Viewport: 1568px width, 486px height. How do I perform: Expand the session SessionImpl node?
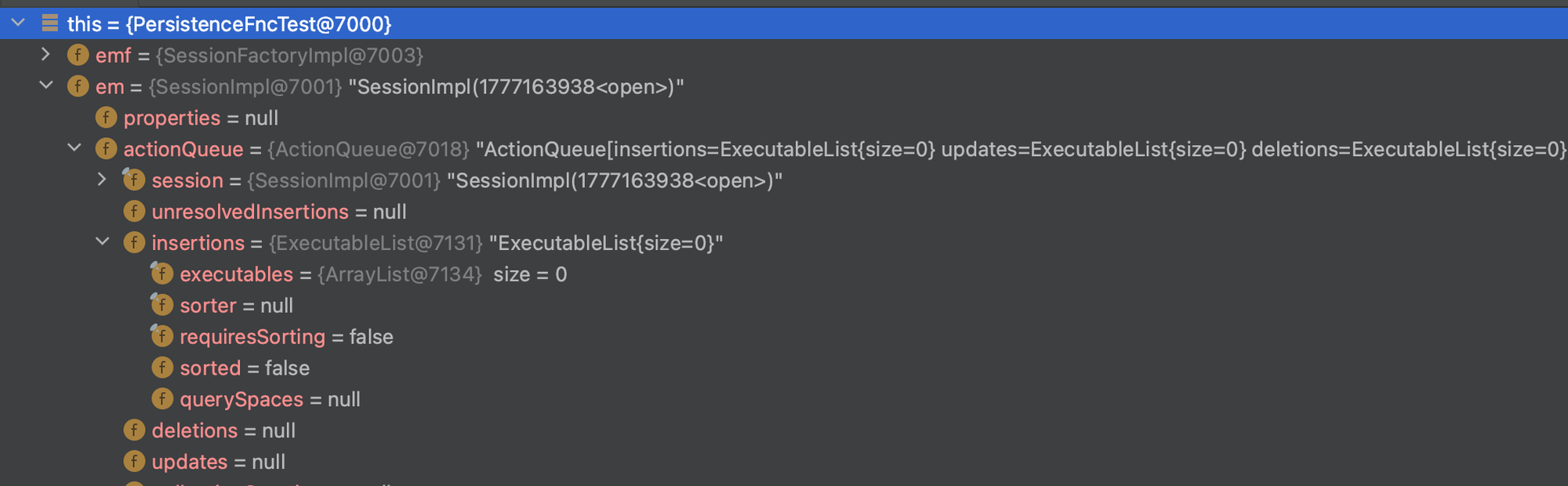tap(102, 180)
